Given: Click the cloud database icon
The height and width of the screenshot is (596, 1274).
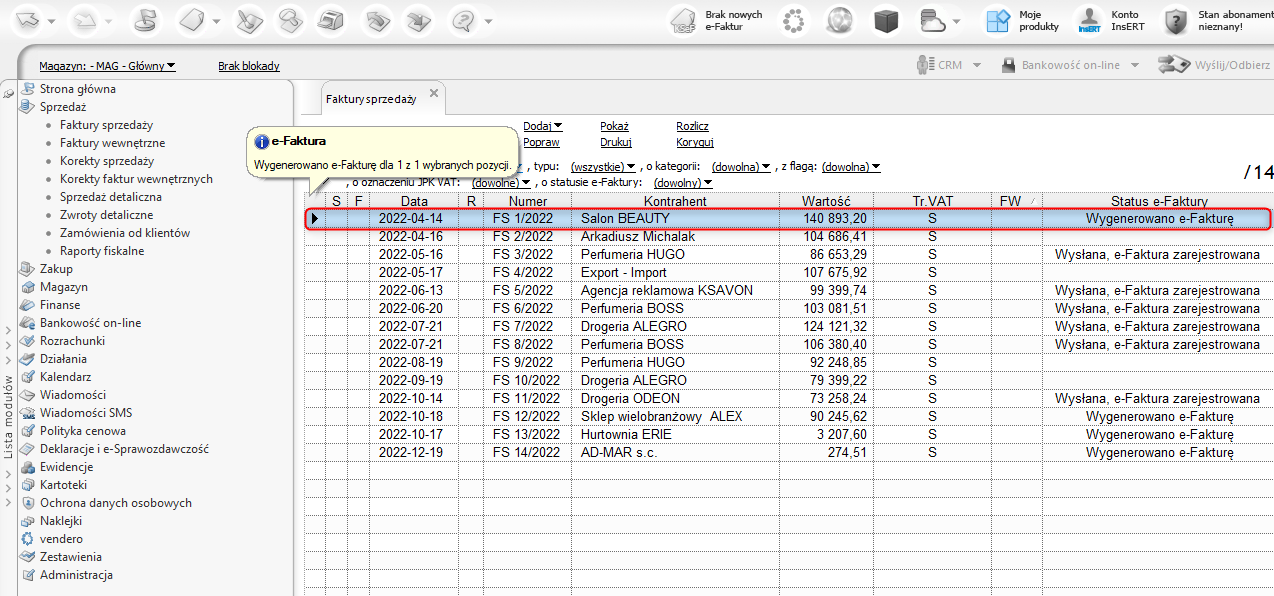Looking at the screenshot, I should [x=932, y=20].
